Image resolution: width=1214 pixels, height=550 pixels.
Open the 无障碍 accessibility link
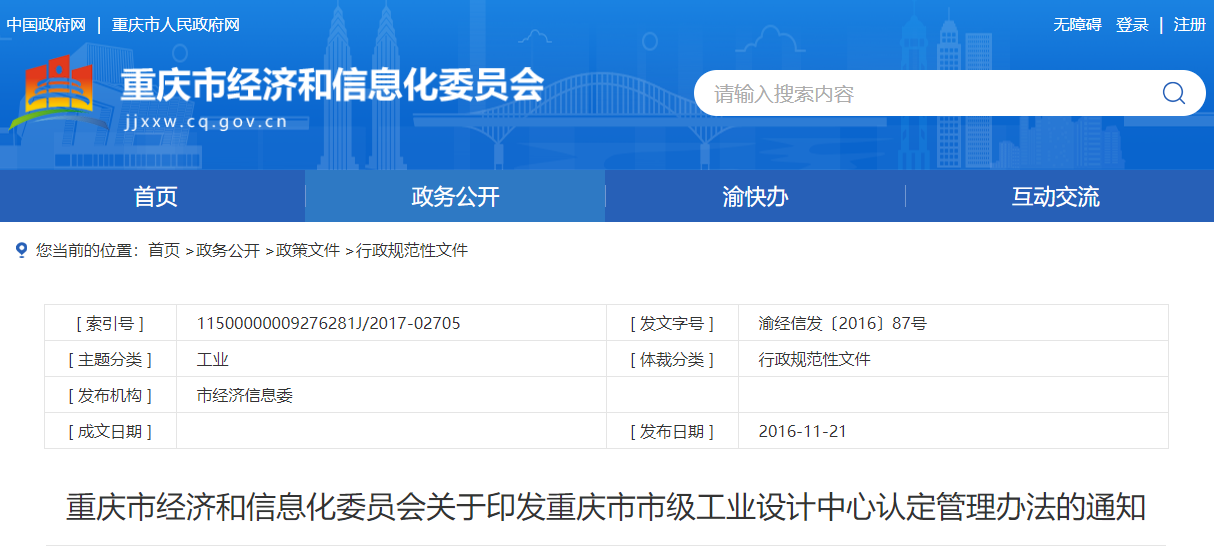[1077, 25]
